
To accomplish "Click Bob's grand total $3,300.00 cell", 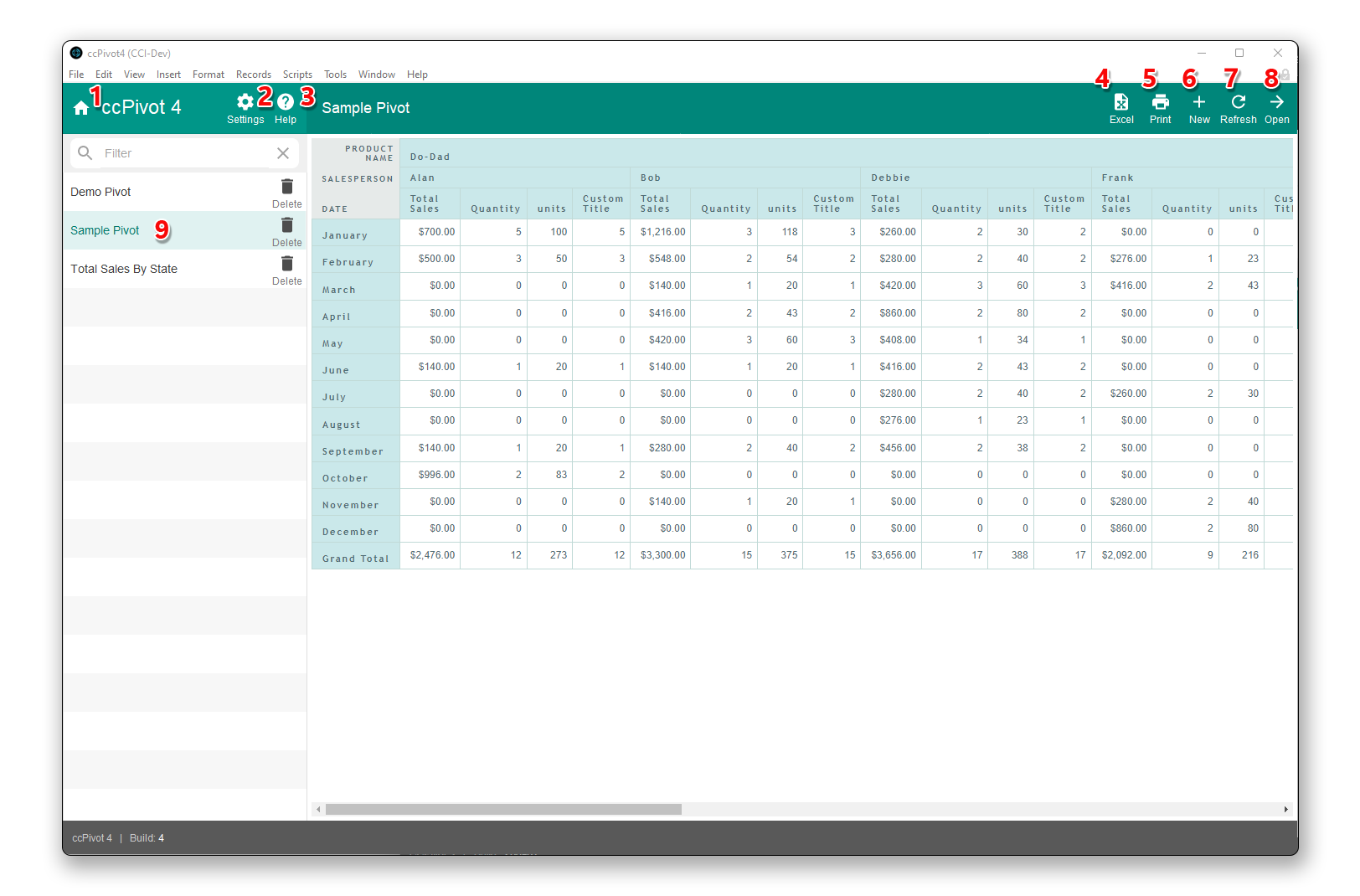I will click(661, 555).
